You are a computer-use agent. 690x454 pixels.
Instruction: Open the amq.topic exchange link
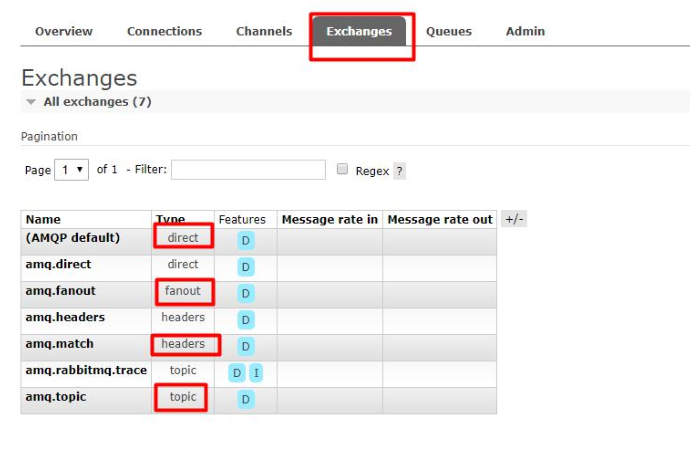[x=56, y=397]
